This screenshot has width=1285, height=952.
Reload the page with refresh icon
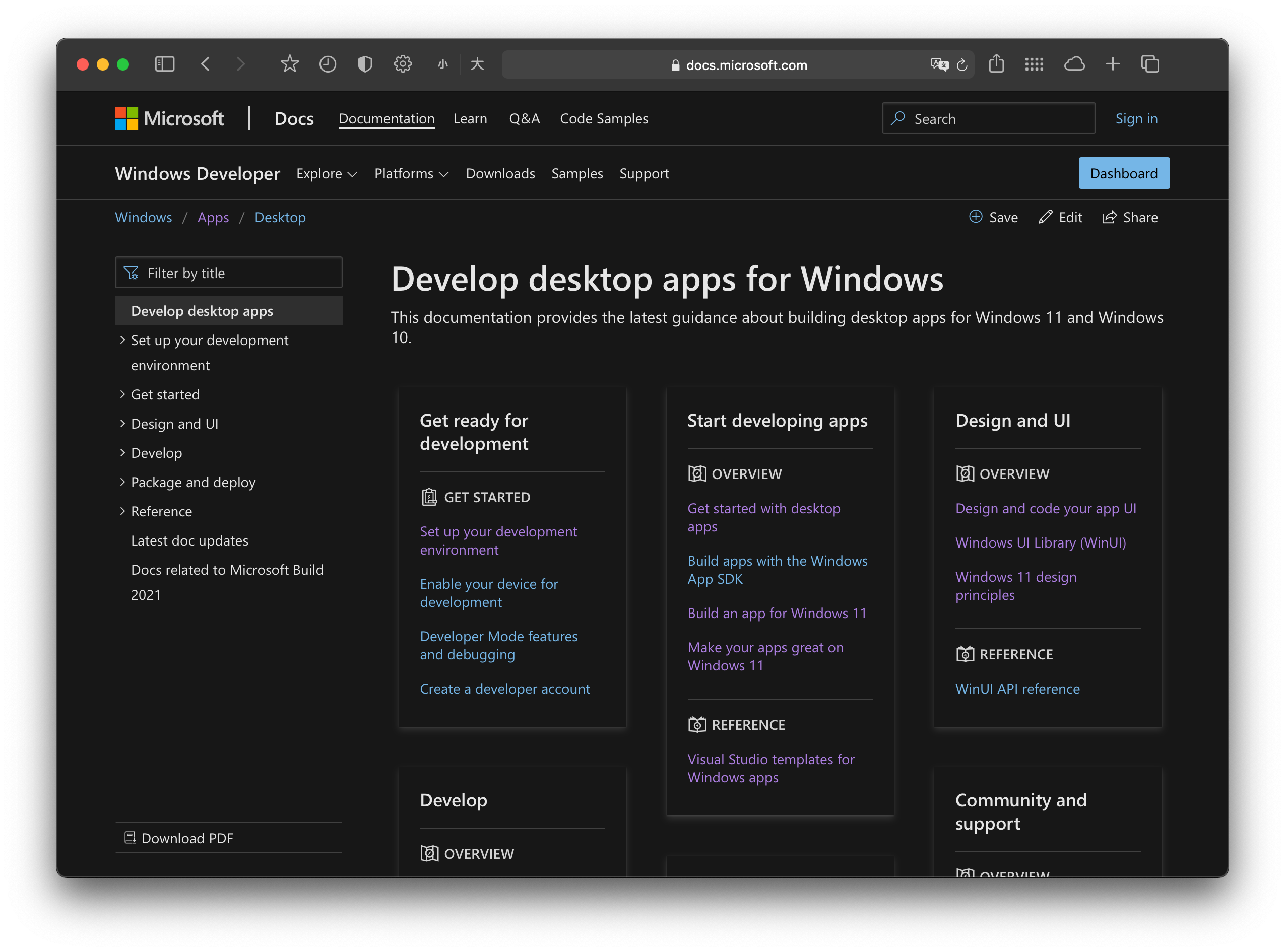[961, 65]
